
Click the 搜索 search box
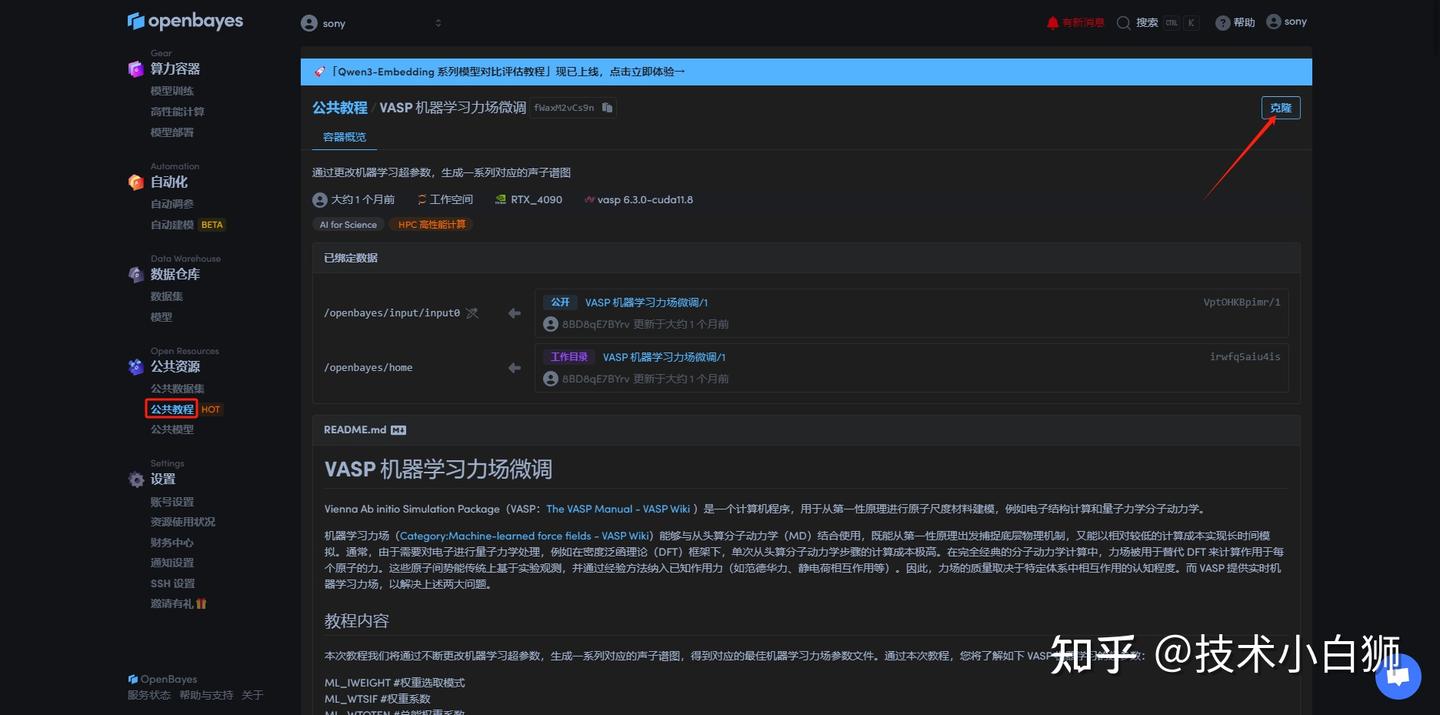(x=1157, y=22)
